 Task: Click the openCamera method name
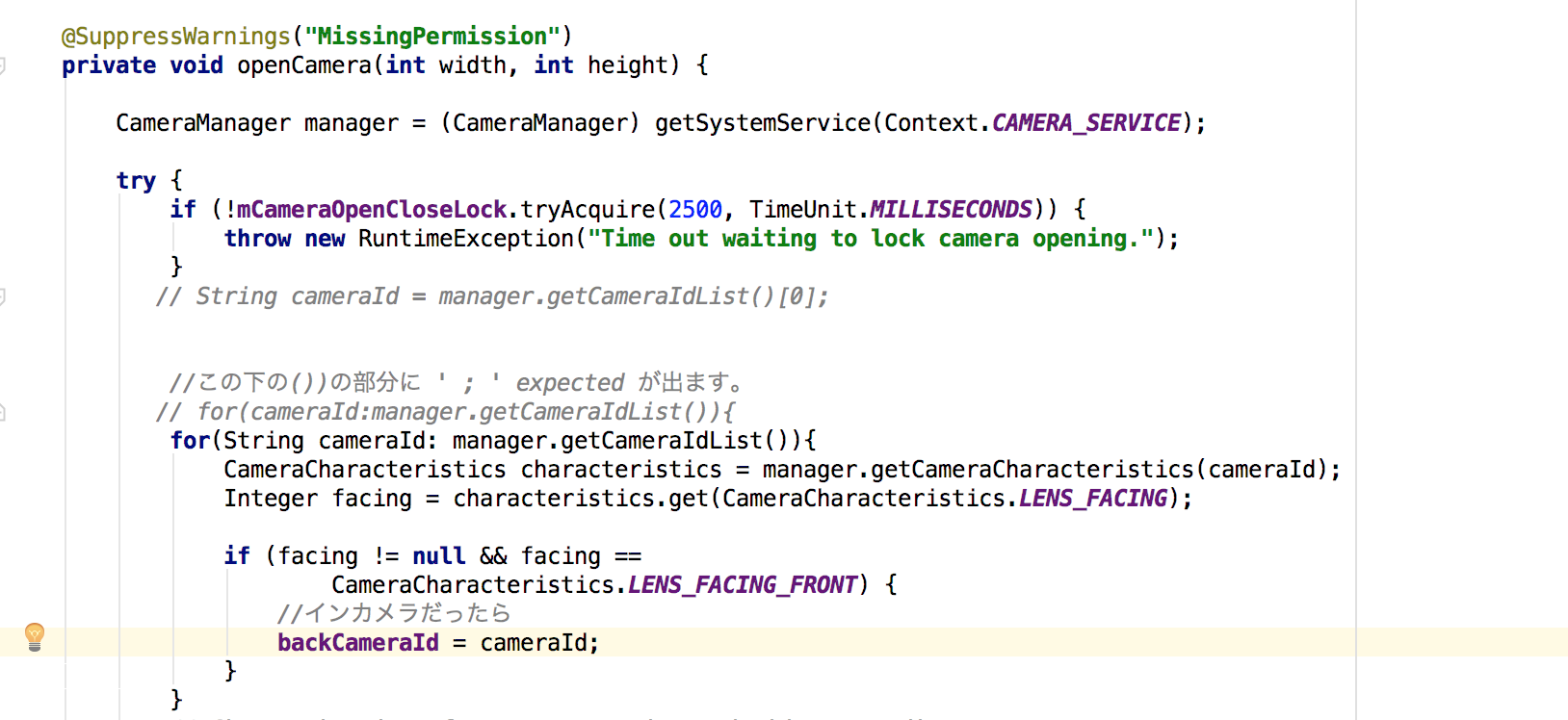[303, 65]
